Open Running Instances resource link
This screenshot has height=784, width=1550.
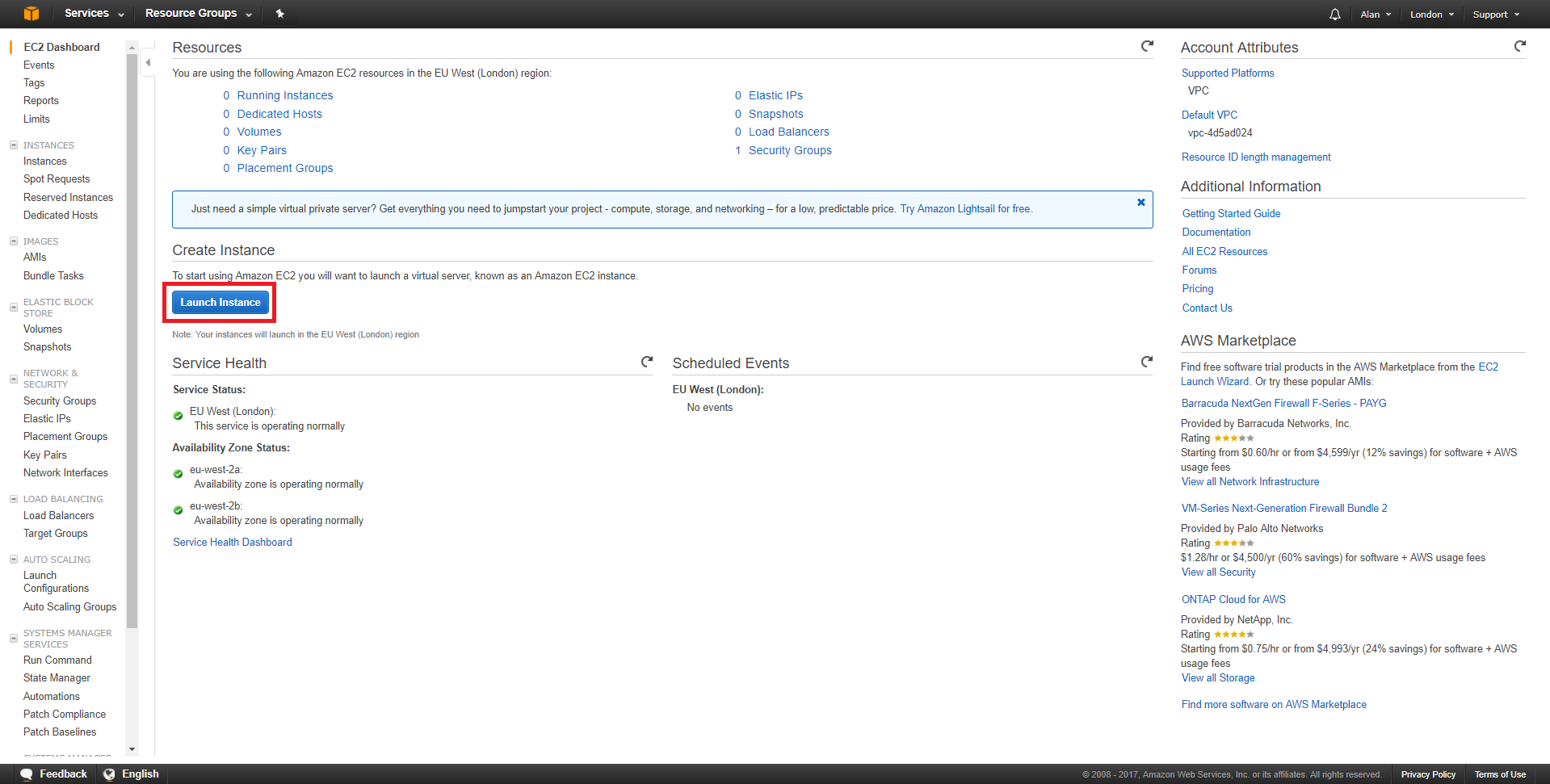[285, 95]
